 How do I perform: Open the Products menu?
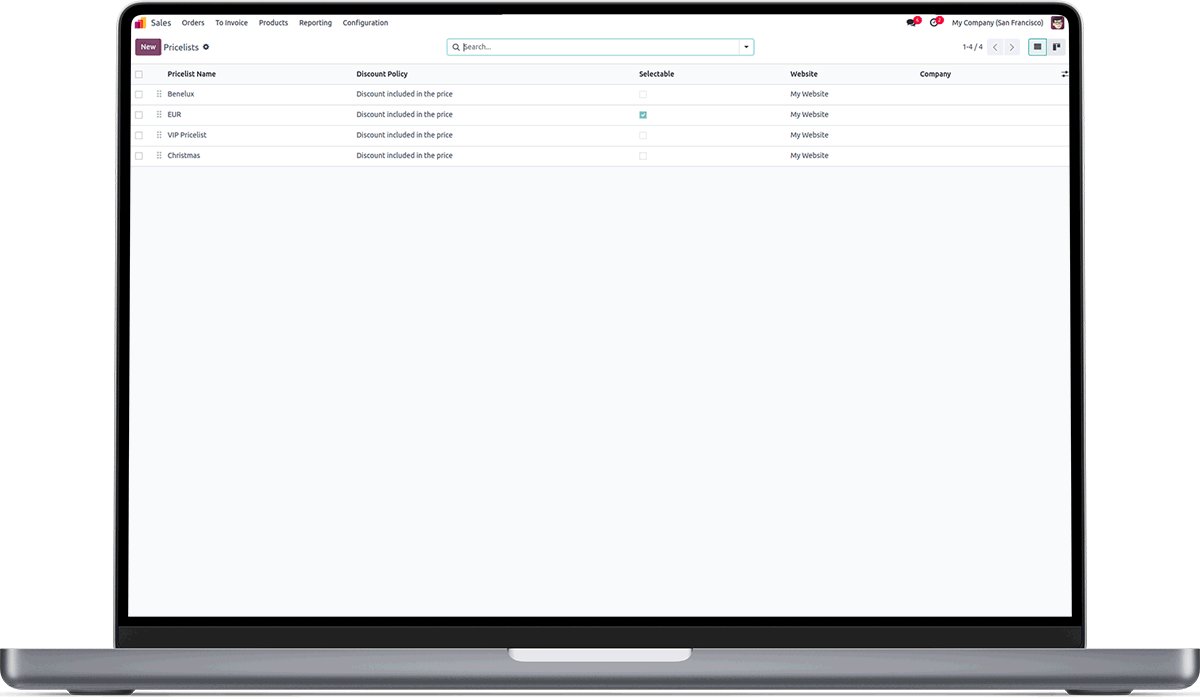pyautogui.click(x=273, y=22)
